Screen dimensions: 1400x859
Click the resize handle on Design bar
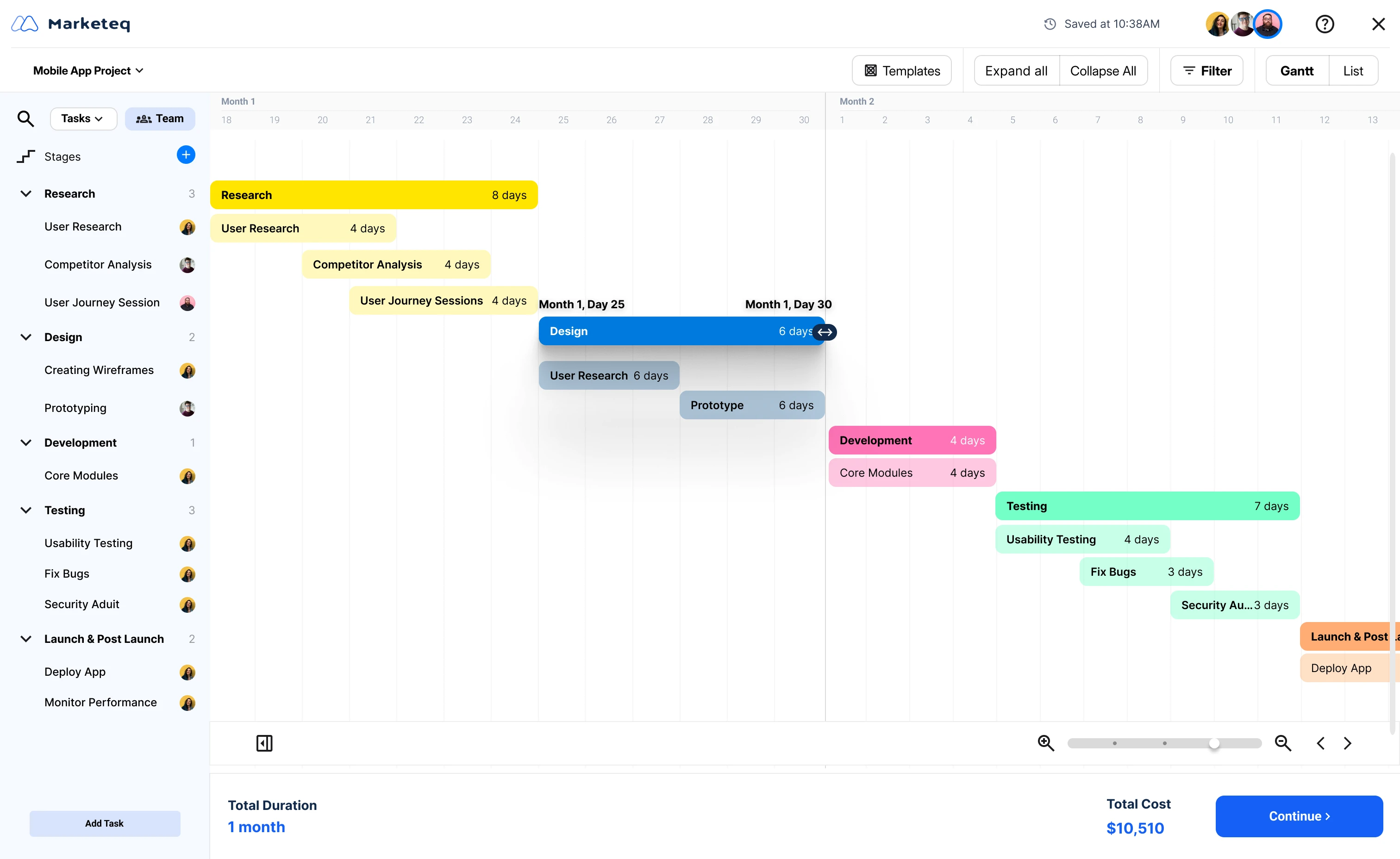coord(825,332)
